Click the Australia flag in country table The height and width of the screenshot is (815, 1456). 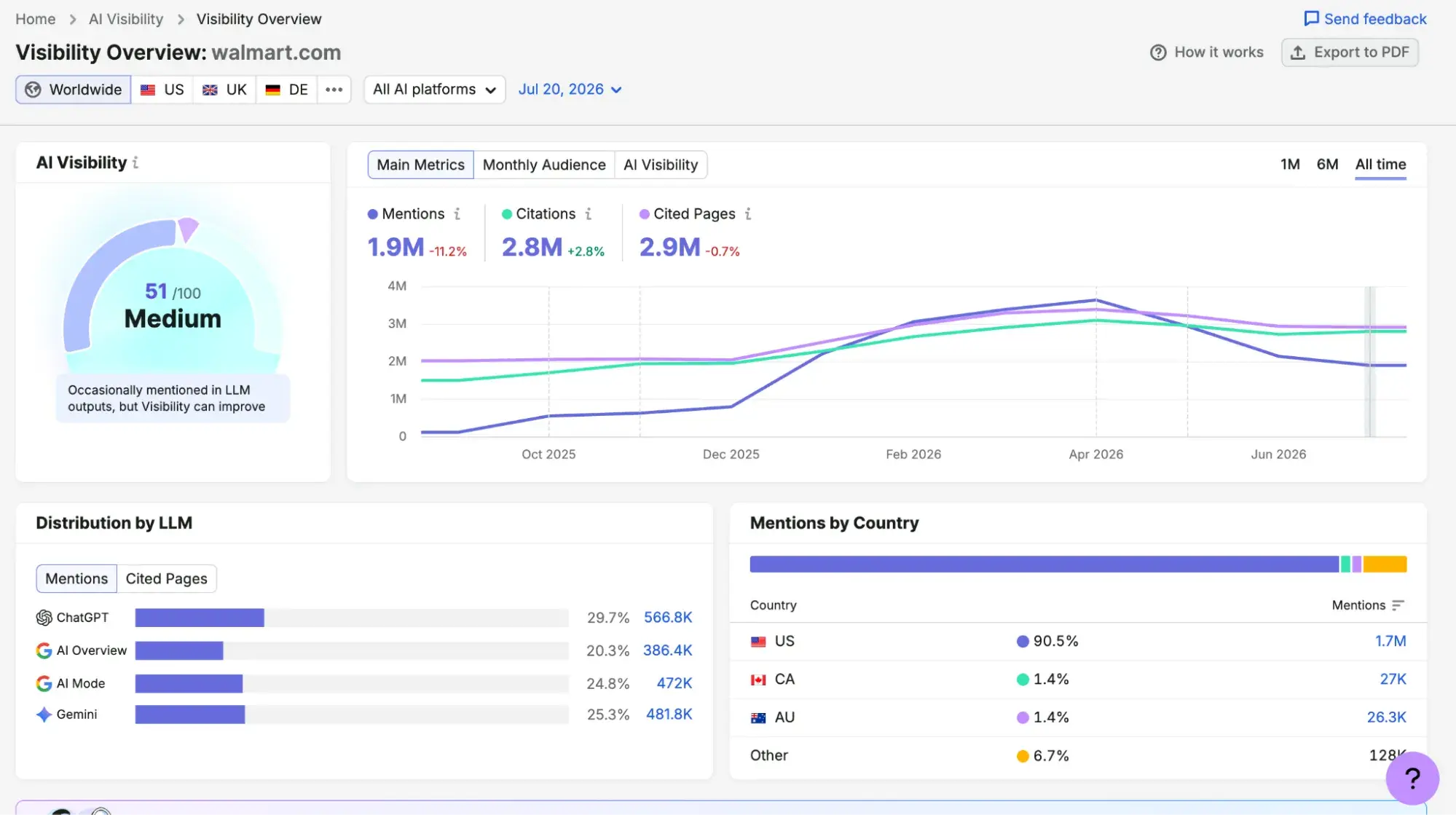[x=758, y=717]
